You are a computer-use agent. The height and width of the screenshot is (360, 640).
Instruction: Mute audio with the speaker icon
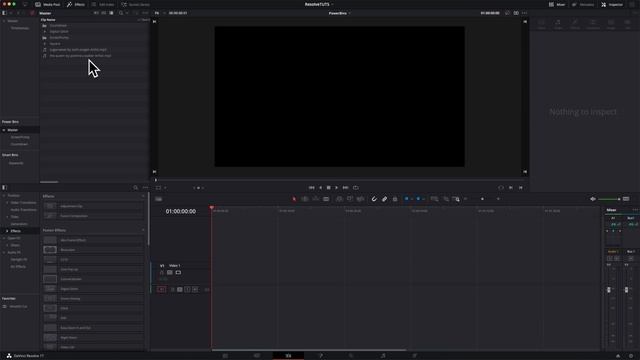pyautogui.click(x=593, y=199)
